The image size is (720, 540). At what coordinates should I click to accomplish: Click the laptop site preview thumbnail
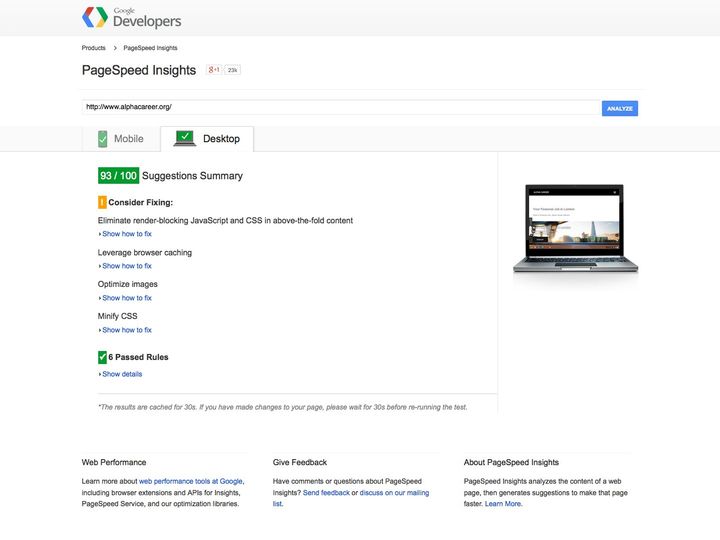pyautogui.click(x=575, y=229)
